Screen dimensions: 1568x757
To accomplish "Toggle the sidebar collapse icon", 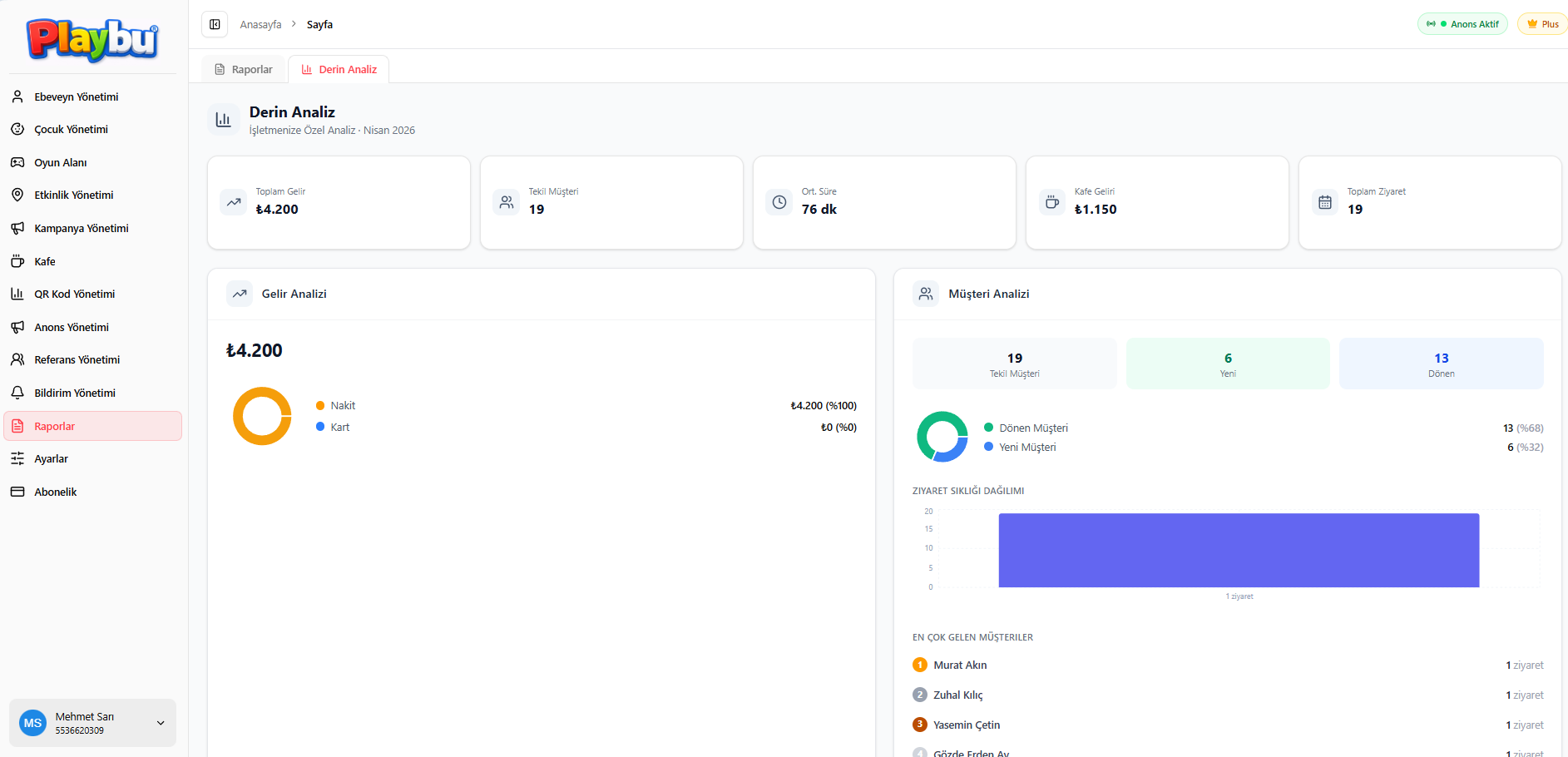I will (215, 24).
